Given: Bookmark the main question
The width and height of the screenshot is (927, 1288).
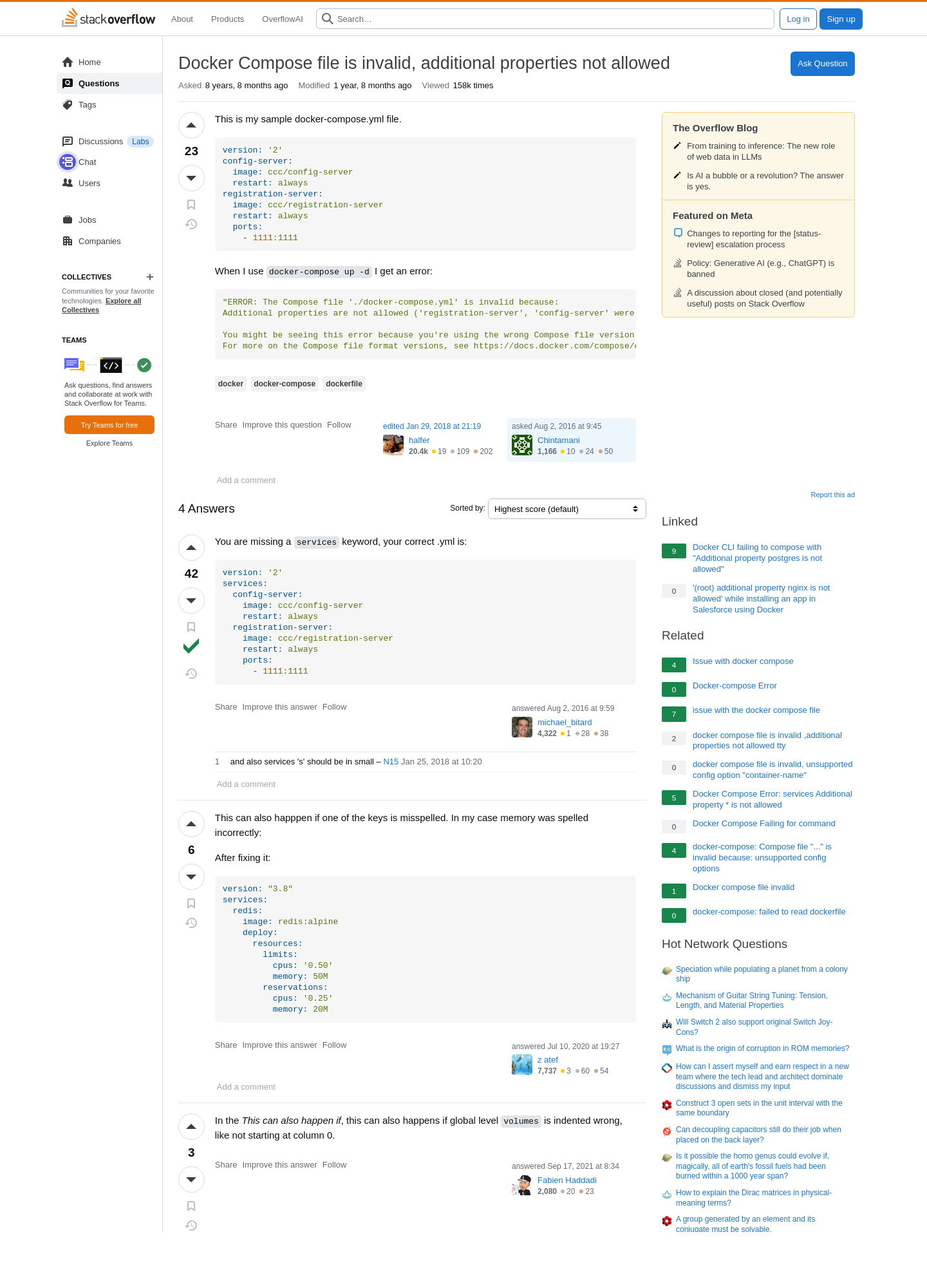Looking at the screenshot, I should pyautogui.click(x=191, y=205).
